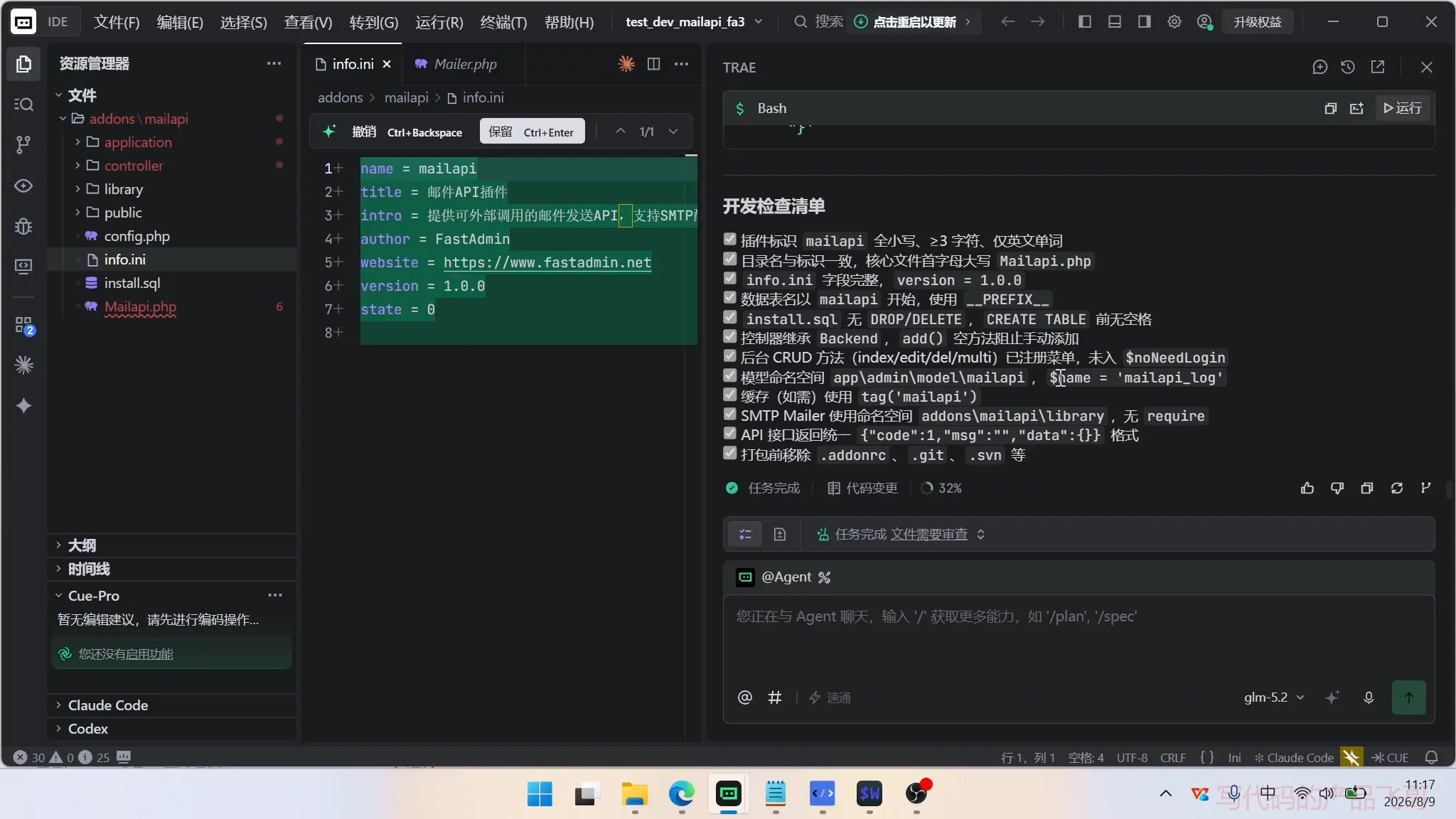
Task: Click the 保留 Ctrl+Enter button
Action: [532, 132]
